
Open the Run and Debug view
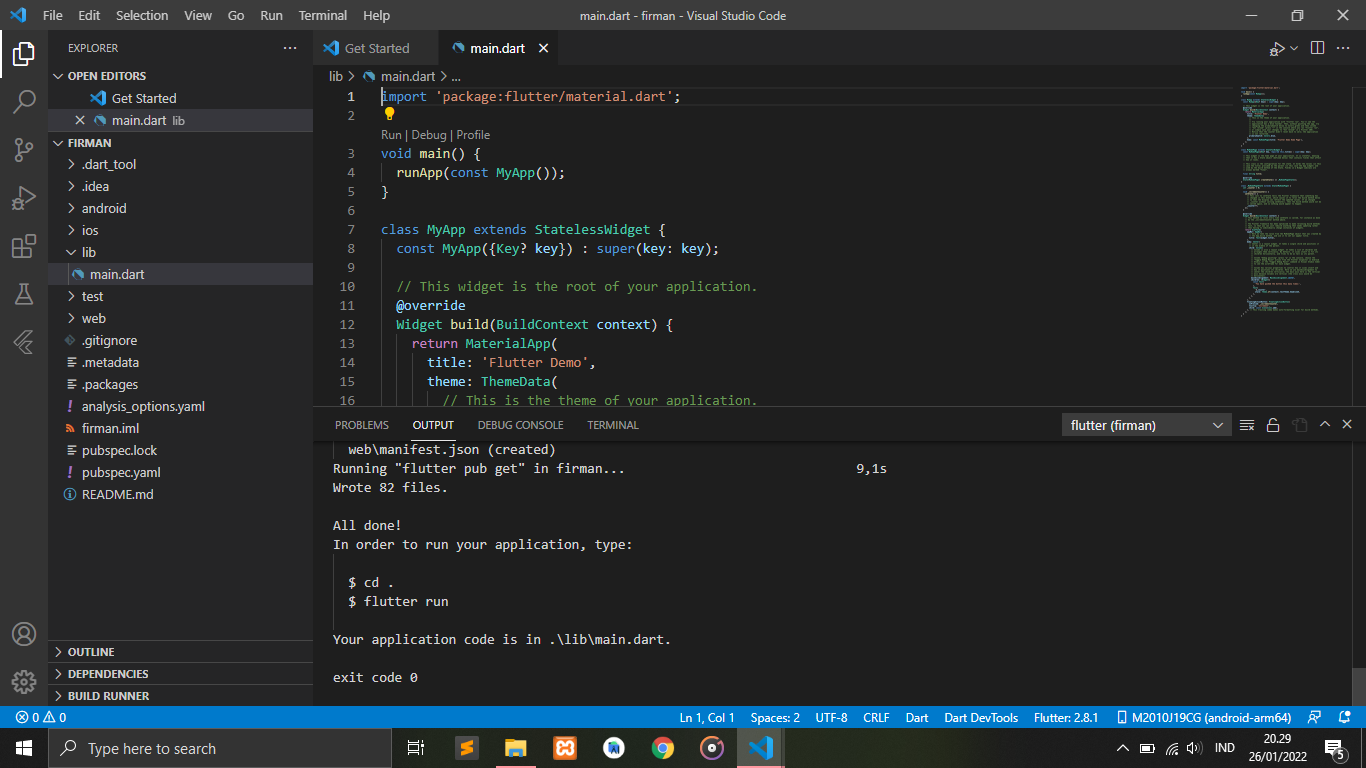tap(24, 198)
